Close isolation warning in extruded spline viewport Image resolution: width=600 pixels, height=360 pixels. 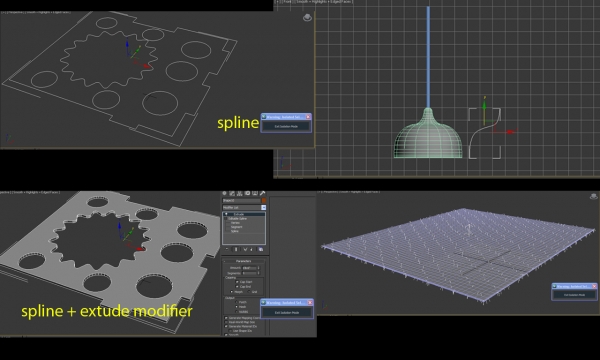pos(310,303)
